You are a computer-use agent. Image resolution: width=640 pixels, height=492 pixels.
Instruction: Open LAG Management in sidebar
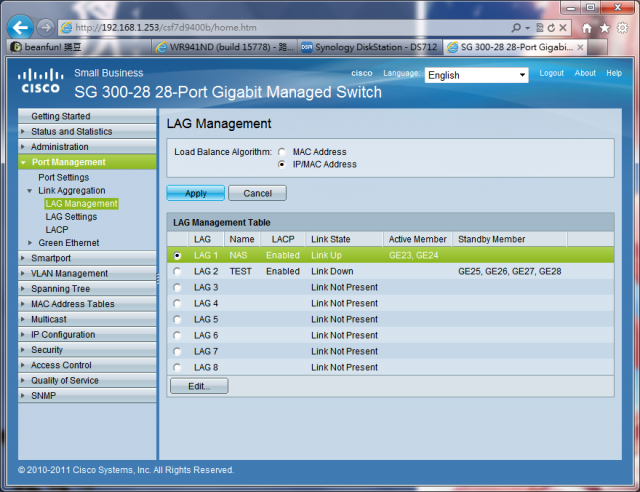tap(82, 204)
